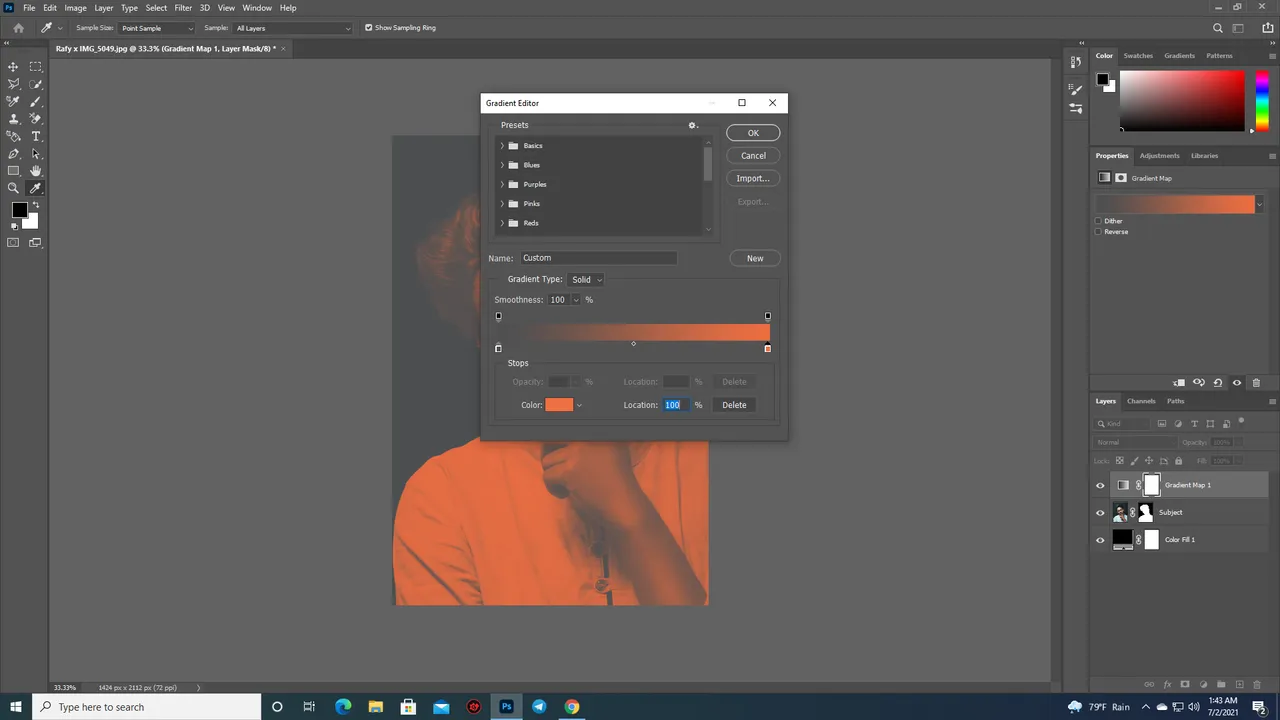Select the Paint Bucket tool
Viewport: 1280px width, 720px height.
(x=13, y=136)
